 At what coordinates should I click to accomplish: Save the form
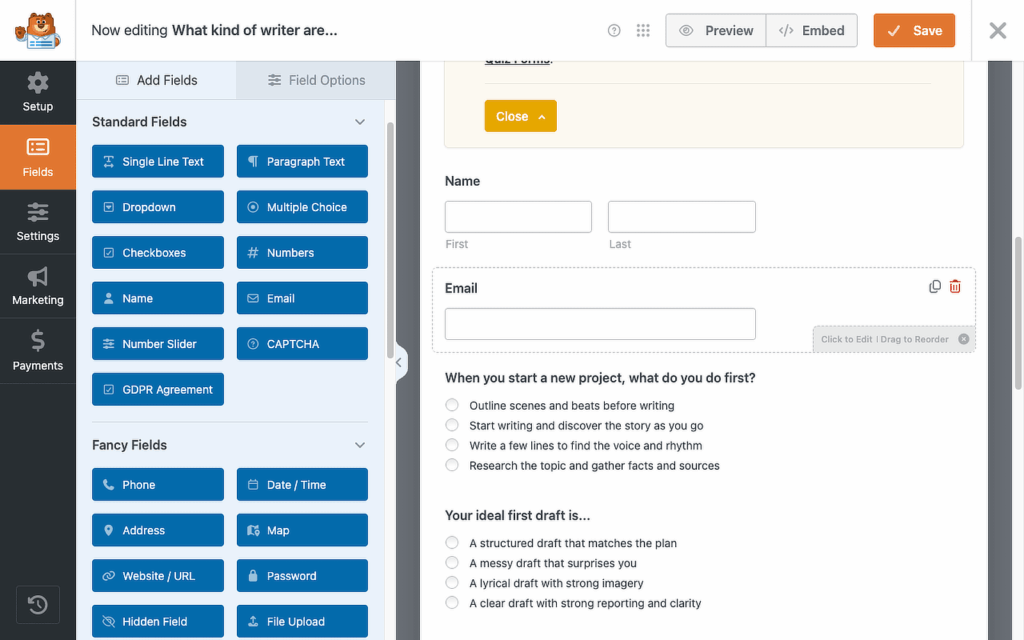(x=914, y=31)
